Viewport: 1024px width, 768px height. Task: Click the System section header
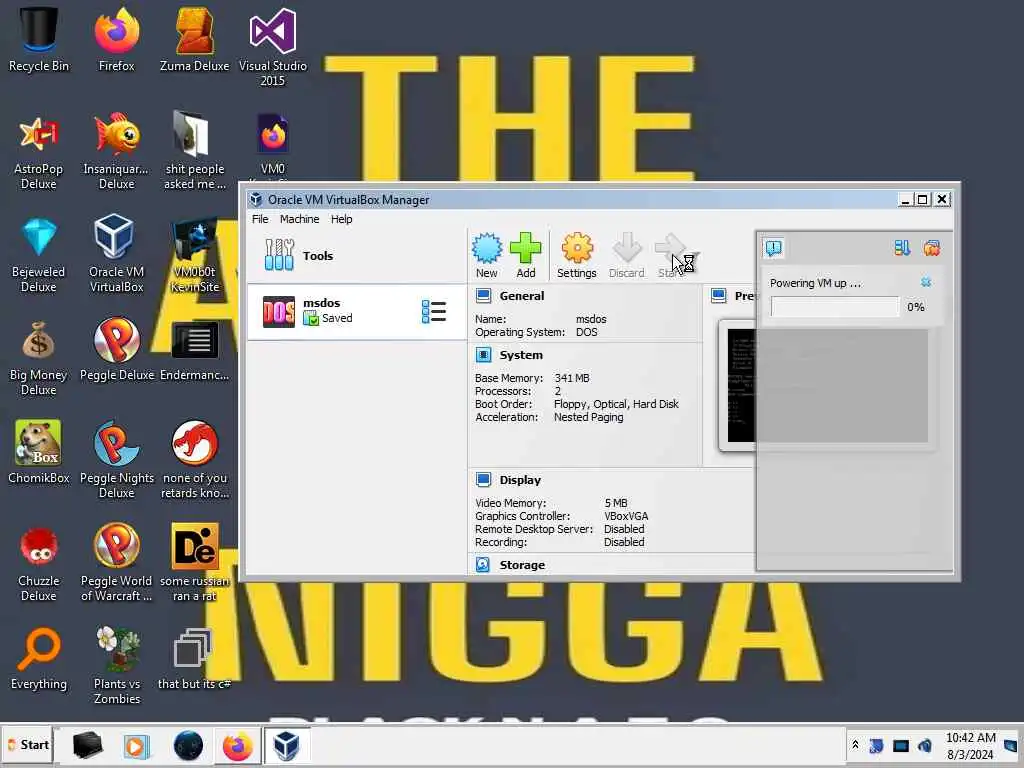520,355
